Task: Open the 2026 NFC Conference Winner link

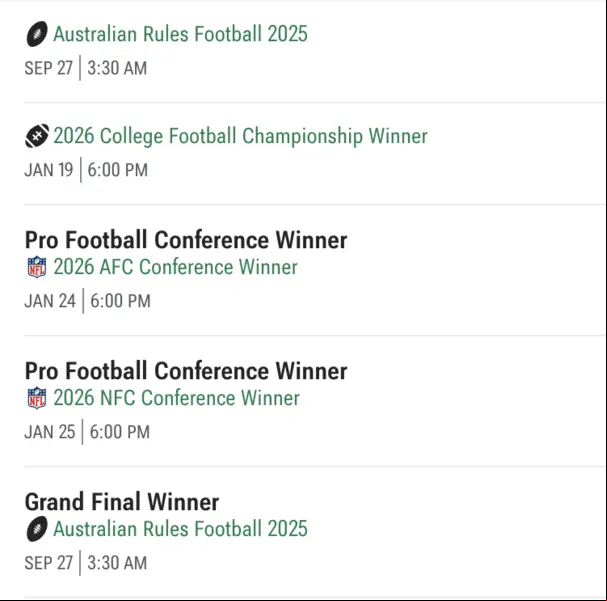Action: 177,398
